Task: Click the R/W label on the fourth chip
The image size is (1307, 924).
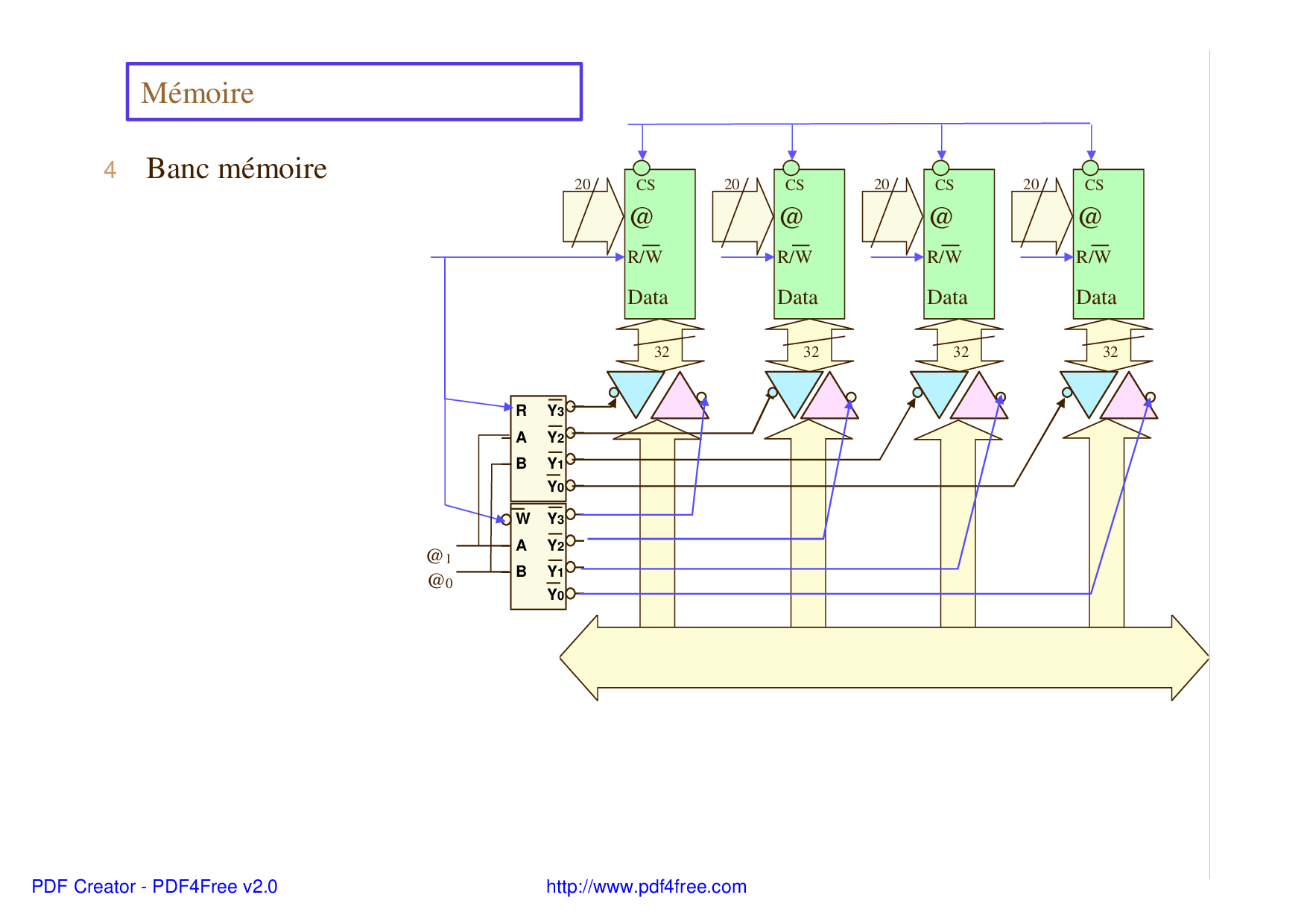Action: [1093, 257]
